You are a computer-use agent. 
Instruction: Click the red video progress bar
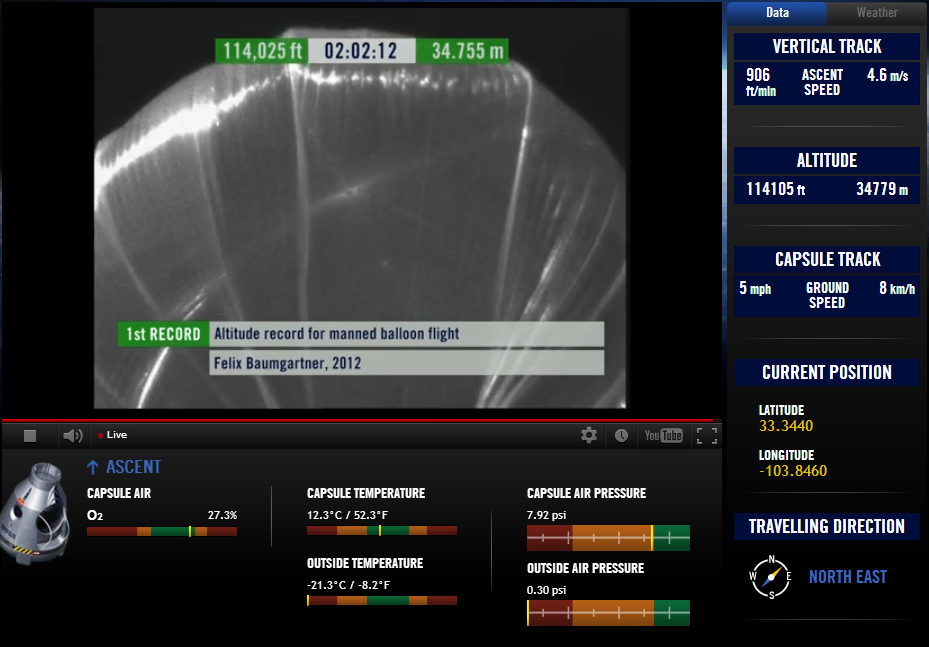pos(361,420)
